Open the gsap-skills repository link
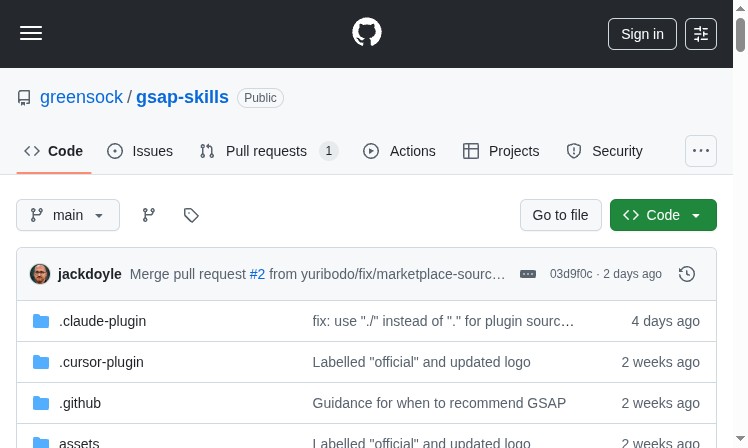 pos(182,97)
